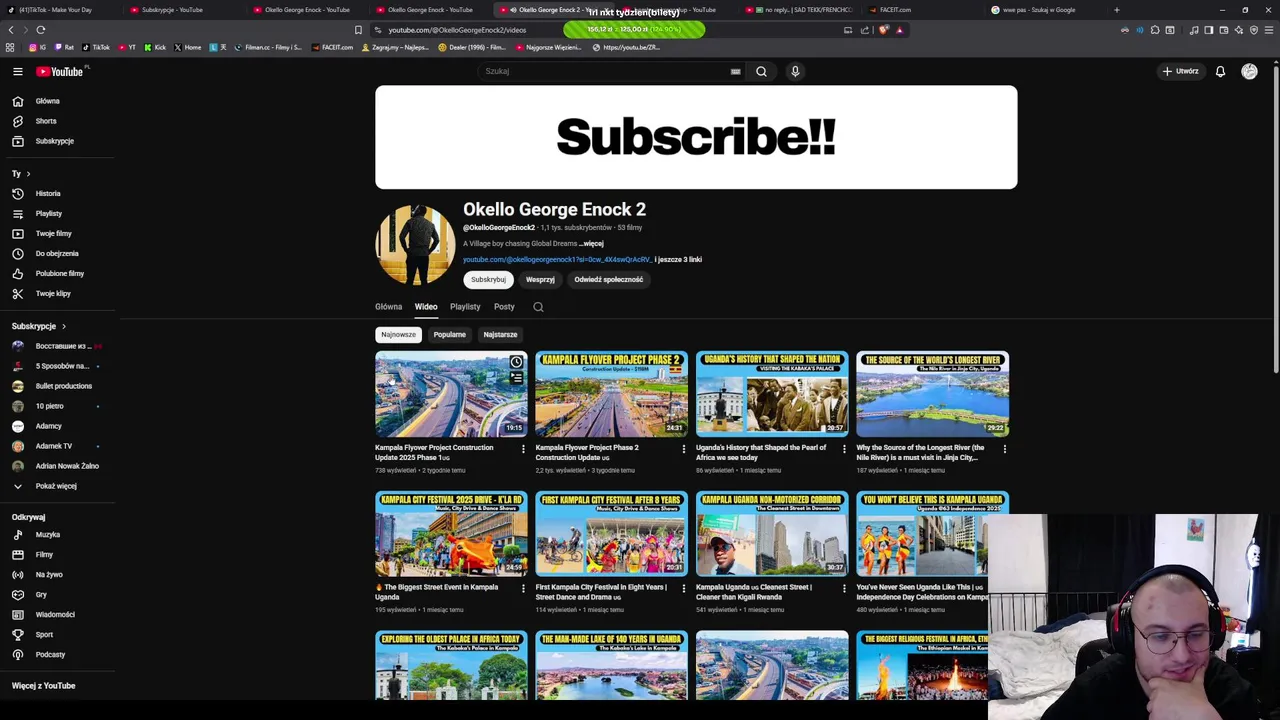Viewport: 1280px width, 720px height.
Task: Open Polubione filmy list
Action: click(57, 273)
